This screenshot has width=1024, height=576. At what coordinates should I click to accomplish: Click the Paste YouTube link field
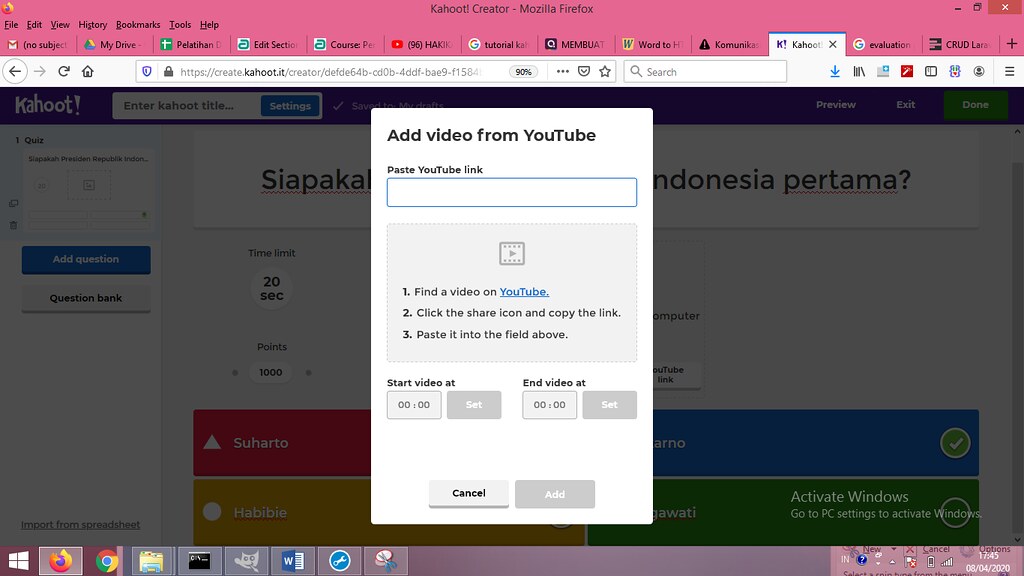(x=511, y=192)
